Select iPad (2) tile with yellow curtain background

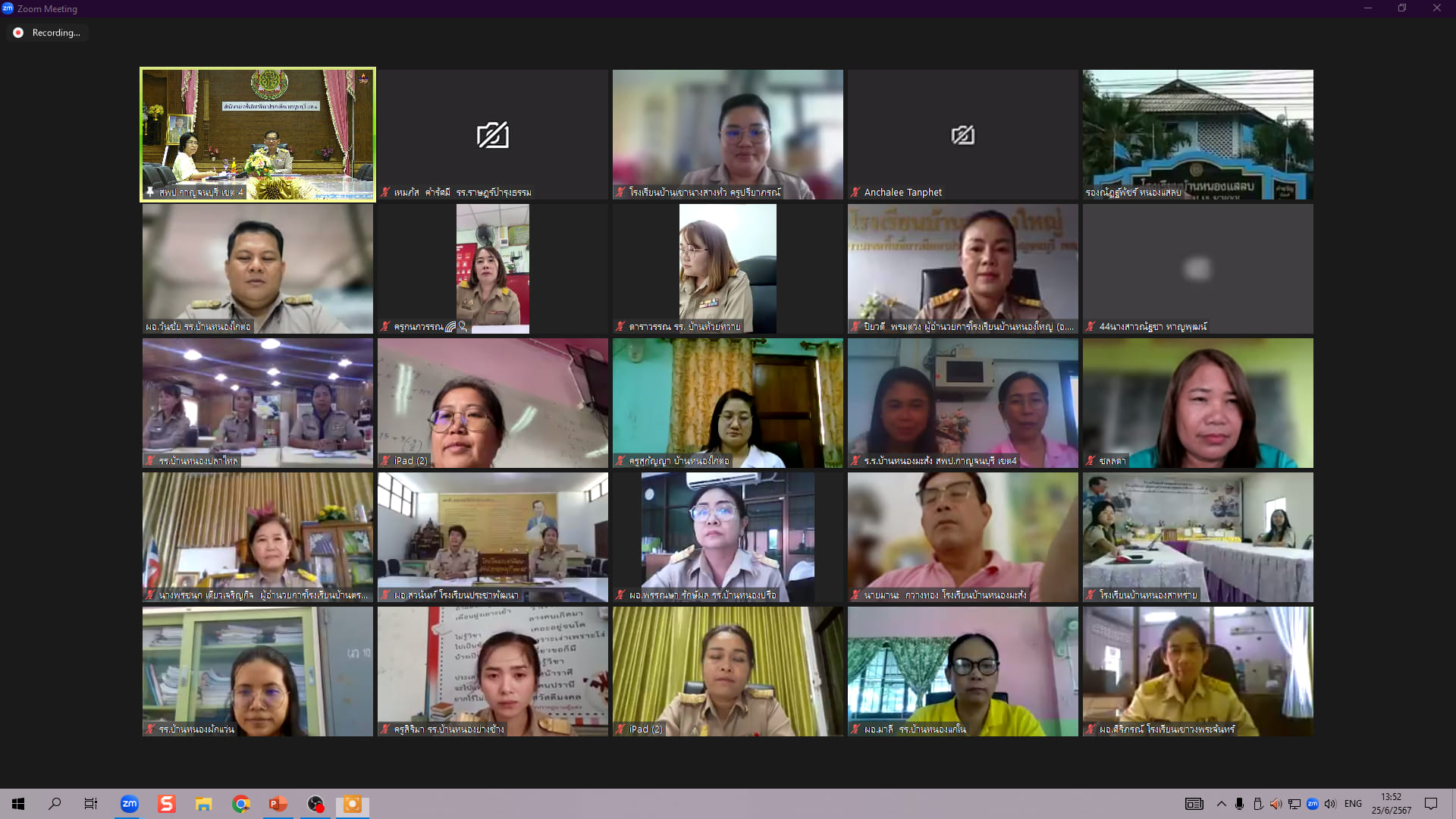[728, 671]
